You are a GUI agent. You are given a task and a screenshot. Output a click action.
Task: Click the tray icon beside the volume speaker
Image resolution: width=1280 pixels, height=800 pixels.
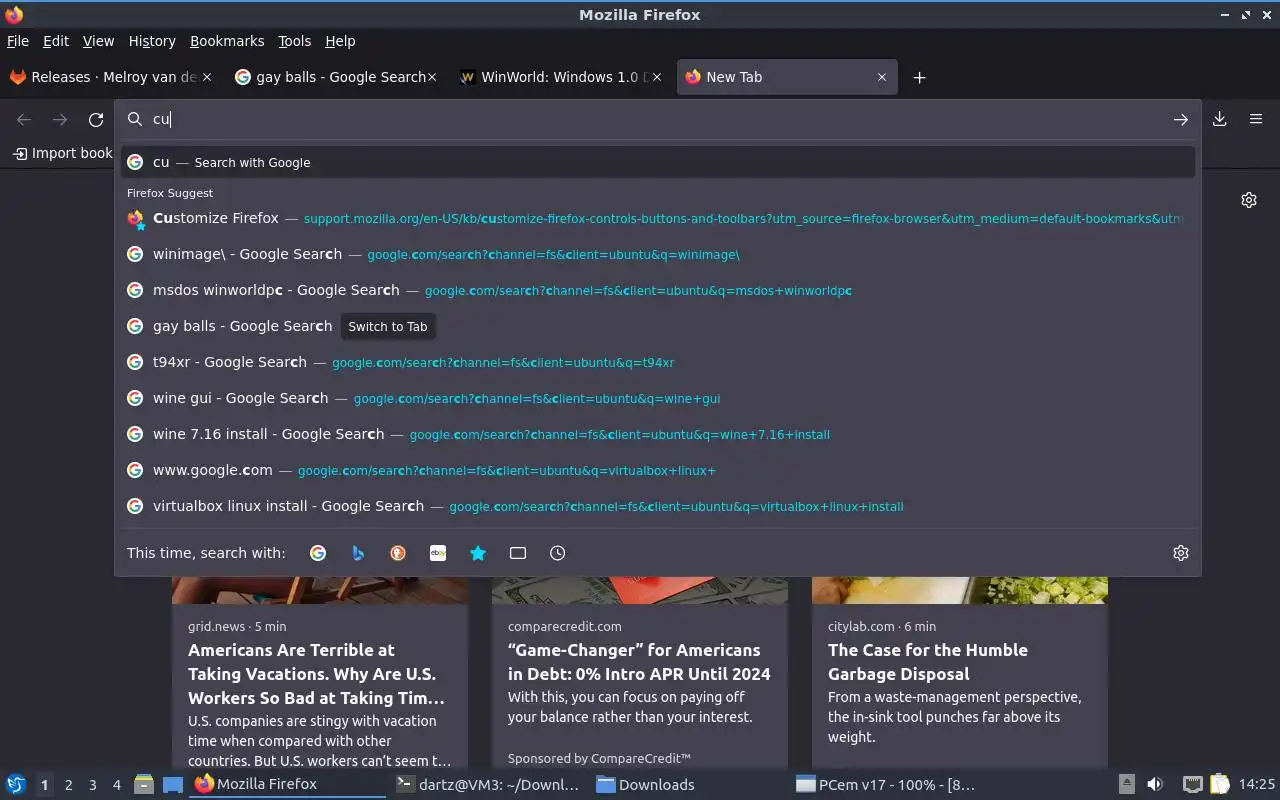(x=1126, y=785)
